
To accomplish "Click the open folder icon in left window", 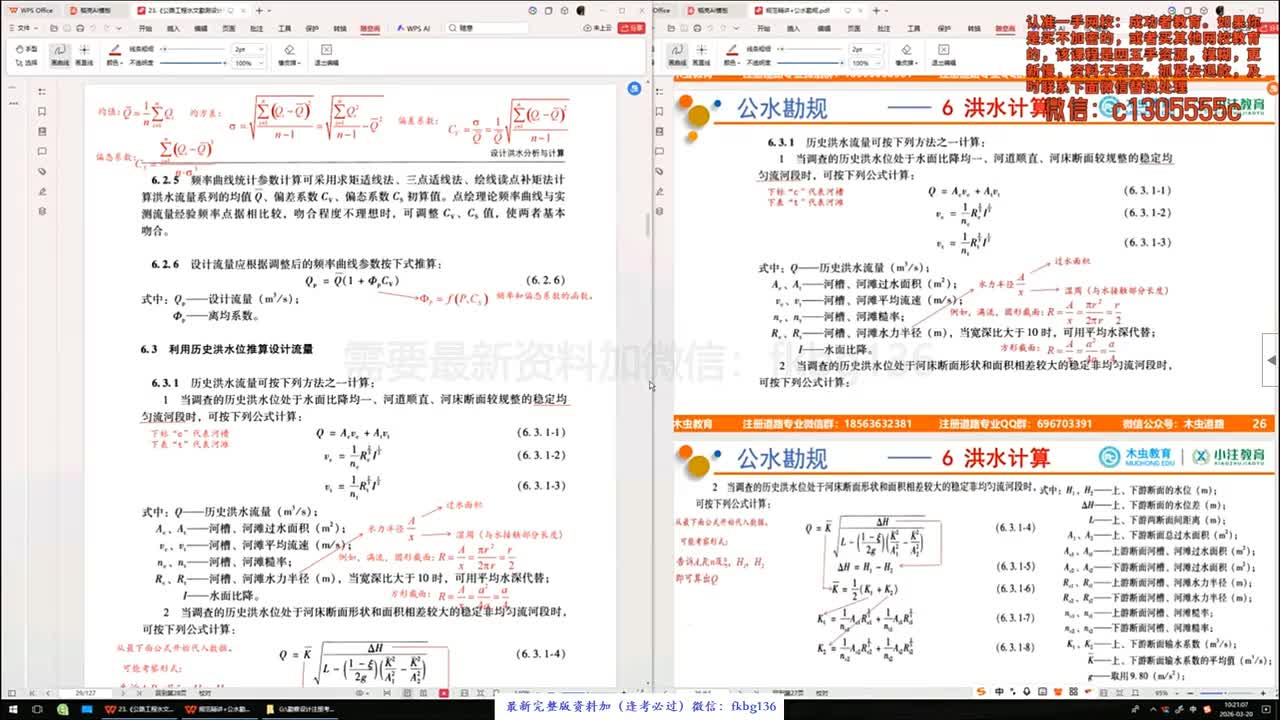I will pyautogui.click(x=52, y=28).
